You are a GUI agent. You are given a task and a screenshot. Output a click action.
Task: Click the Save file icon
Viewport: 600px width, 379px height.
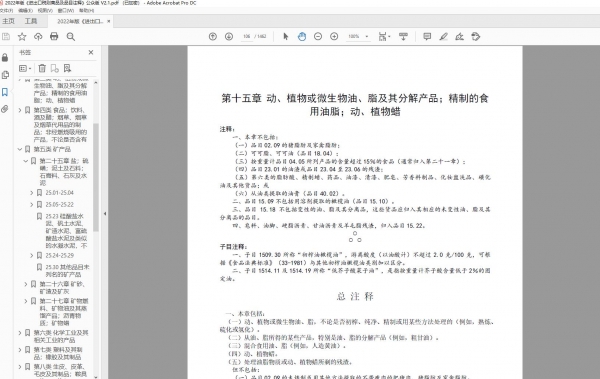(x=6, y=36)
